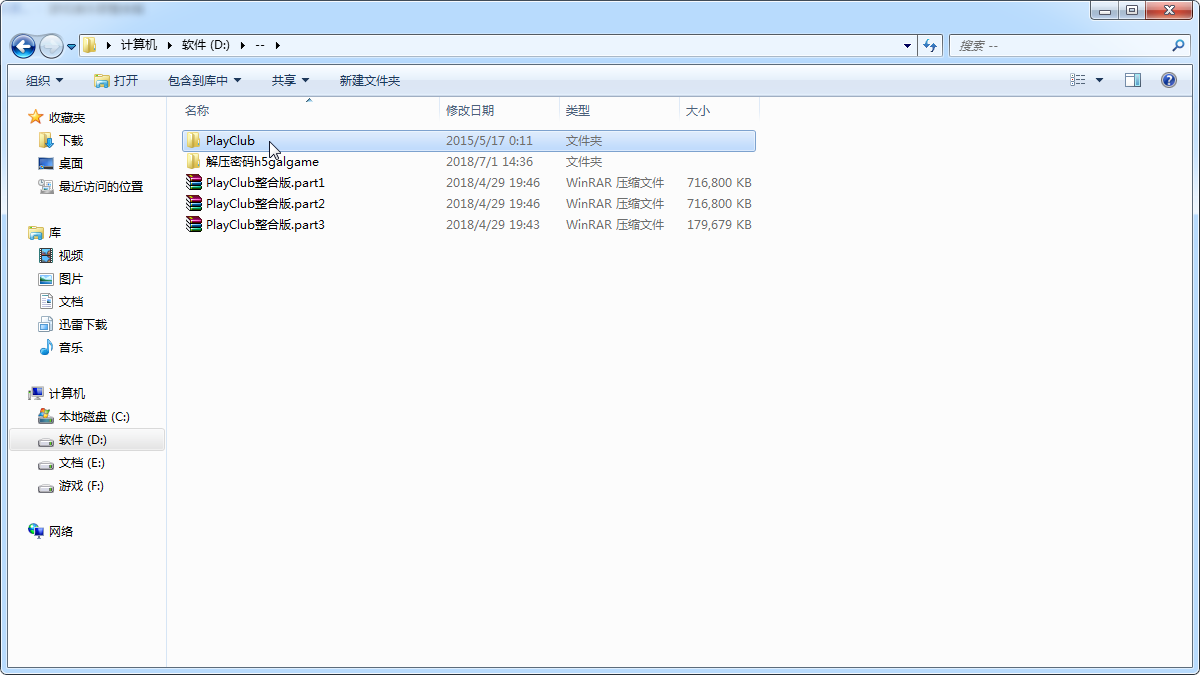Open the 迅雷下载 library
Screen dimensions: 1200x675
coord(83,325)
